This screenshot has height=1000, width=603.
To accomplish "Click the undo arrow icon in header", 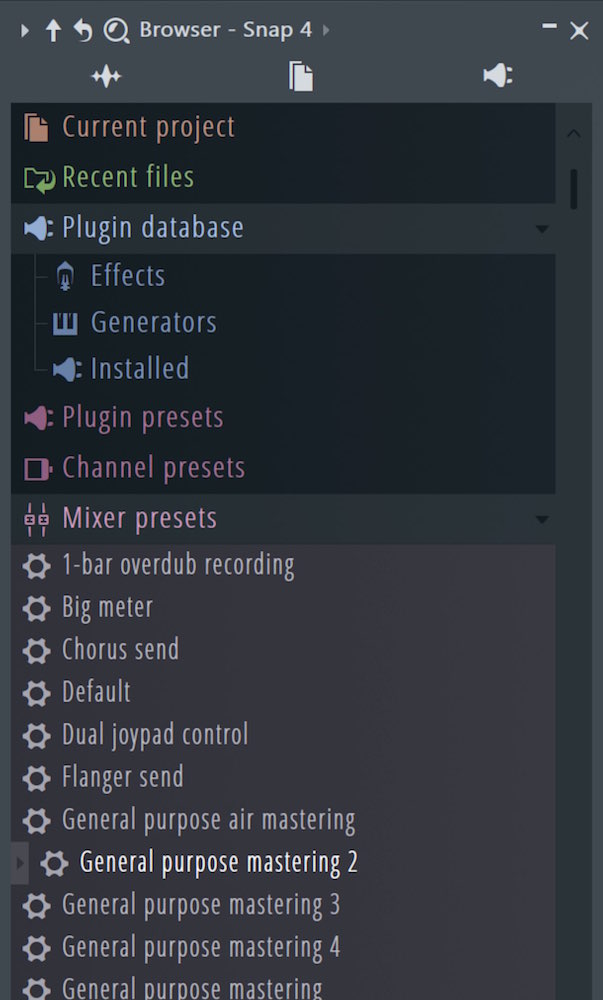I will point(83,30).
